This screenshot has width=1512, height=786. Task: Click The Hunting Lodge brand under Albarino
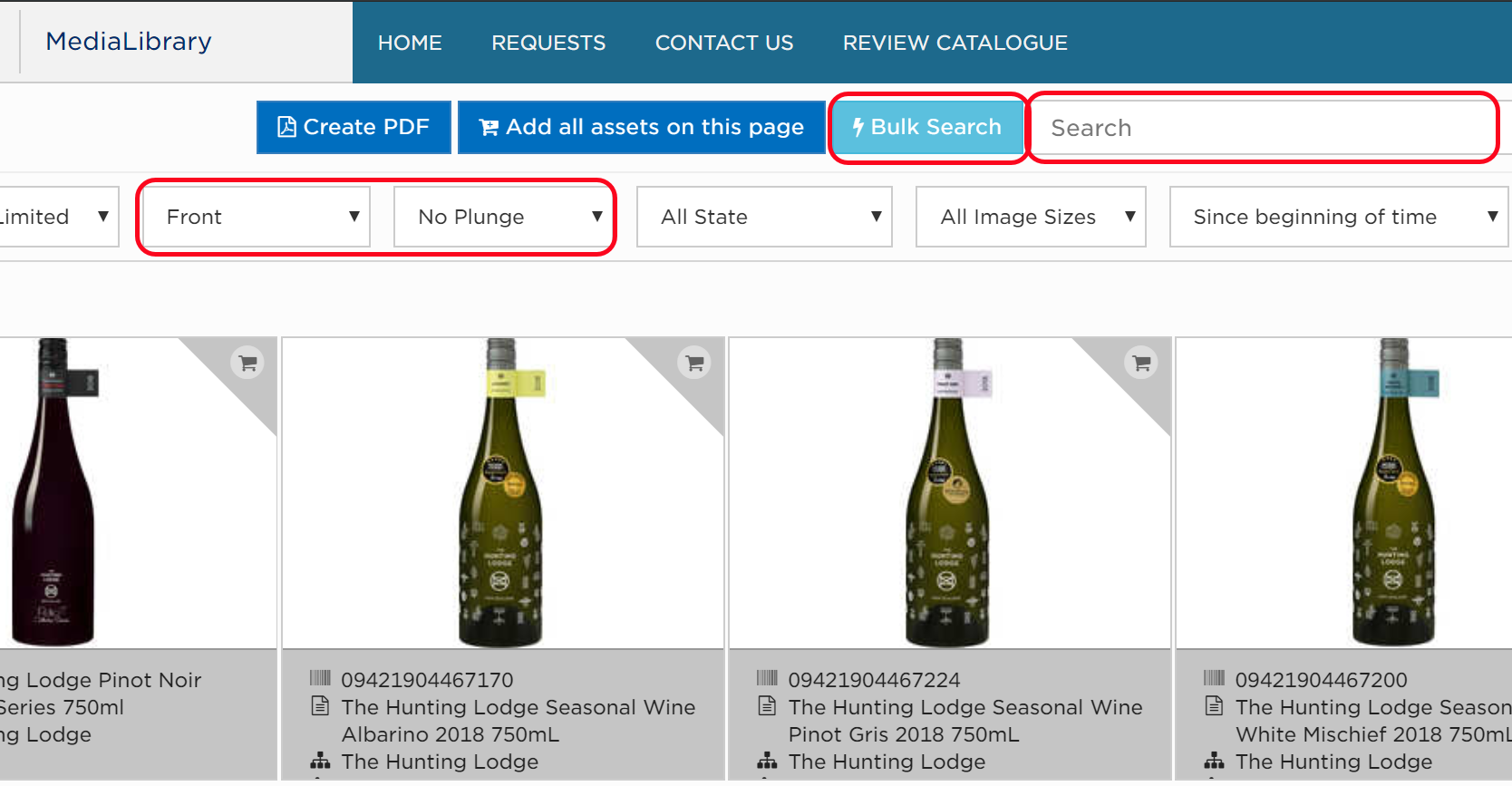[440, 762]
